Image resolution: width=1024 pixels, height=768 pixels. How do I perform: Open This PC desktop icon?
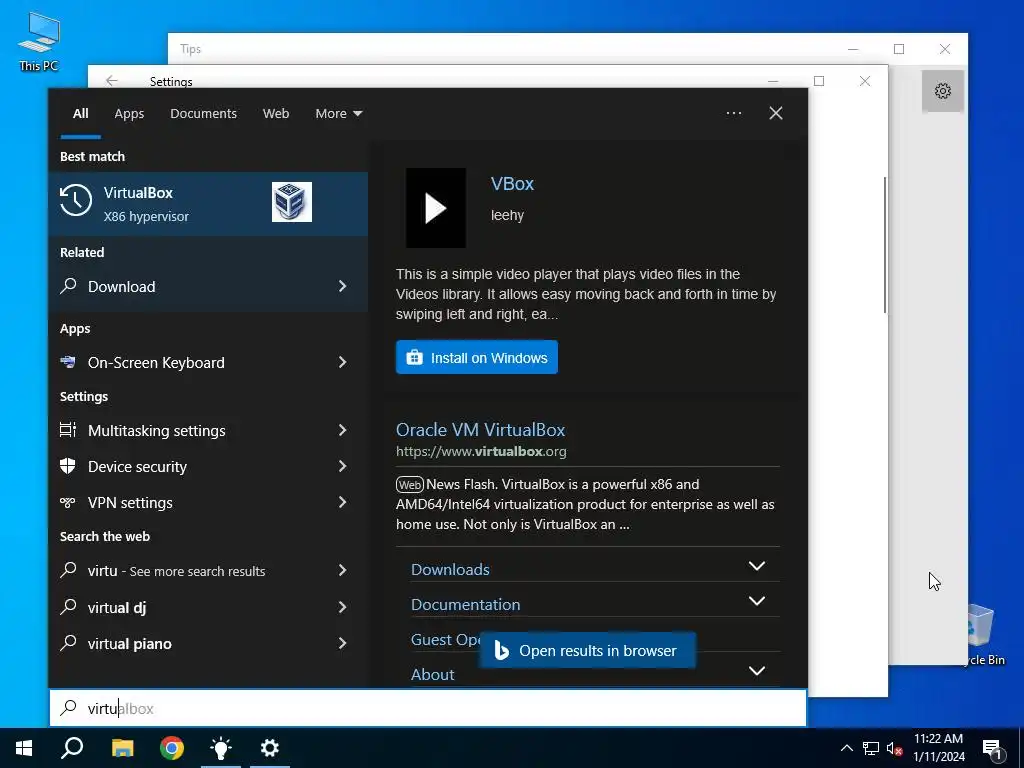39,42
